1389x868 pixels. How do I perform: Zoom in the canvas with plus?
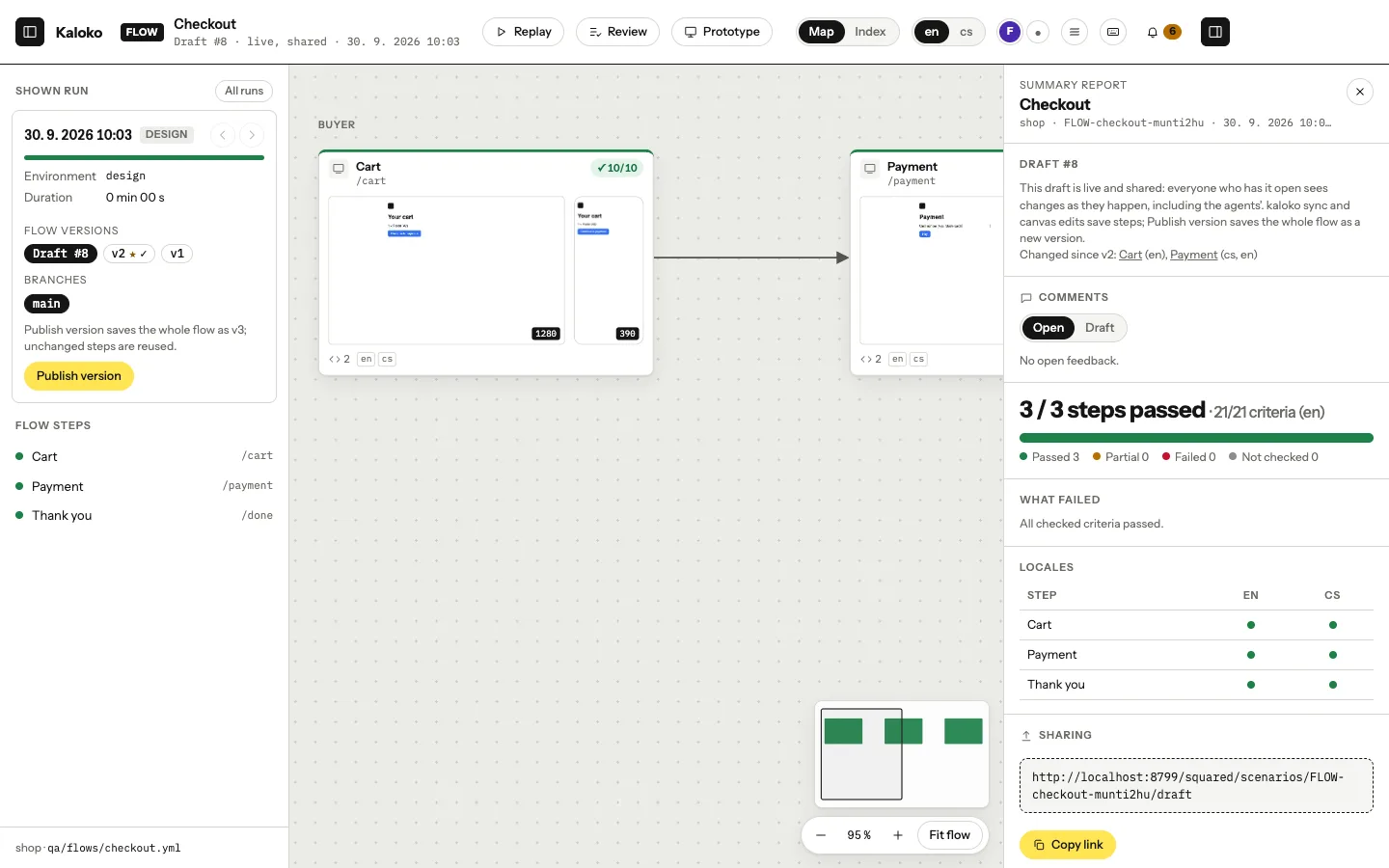point(898,835)
